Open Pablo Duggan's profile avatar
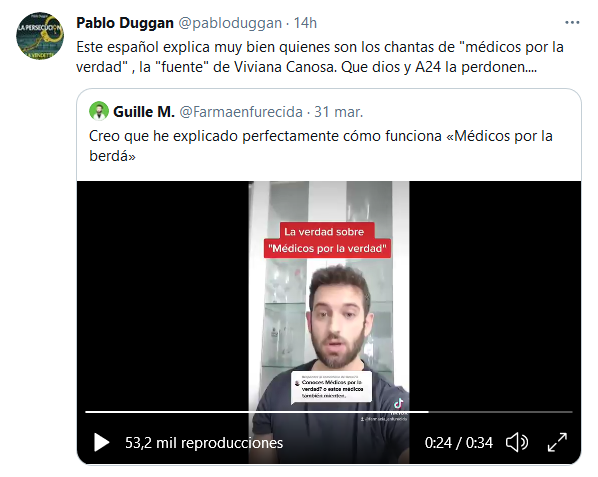The width and height of the screenshot is (598, 477). point(40,35)
